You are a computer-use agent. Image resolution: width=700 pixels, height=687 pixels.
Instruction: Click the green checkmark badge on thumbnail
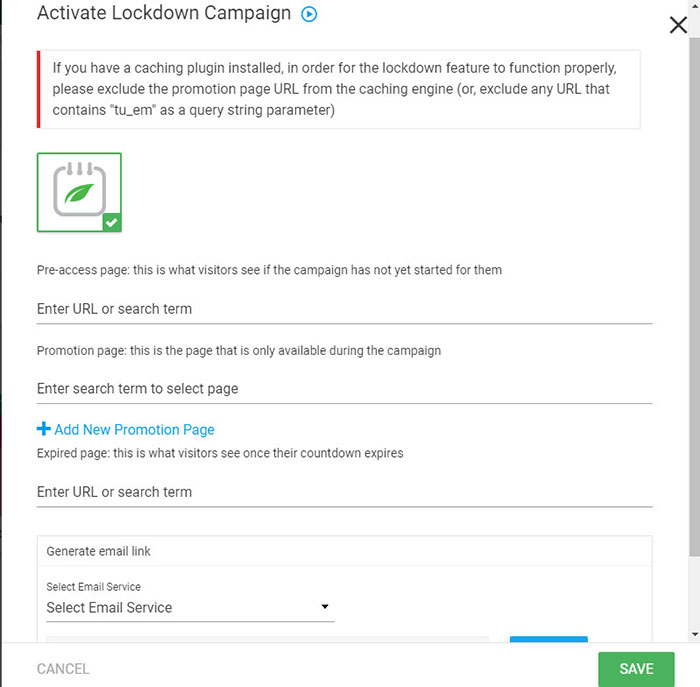[112, 222]
